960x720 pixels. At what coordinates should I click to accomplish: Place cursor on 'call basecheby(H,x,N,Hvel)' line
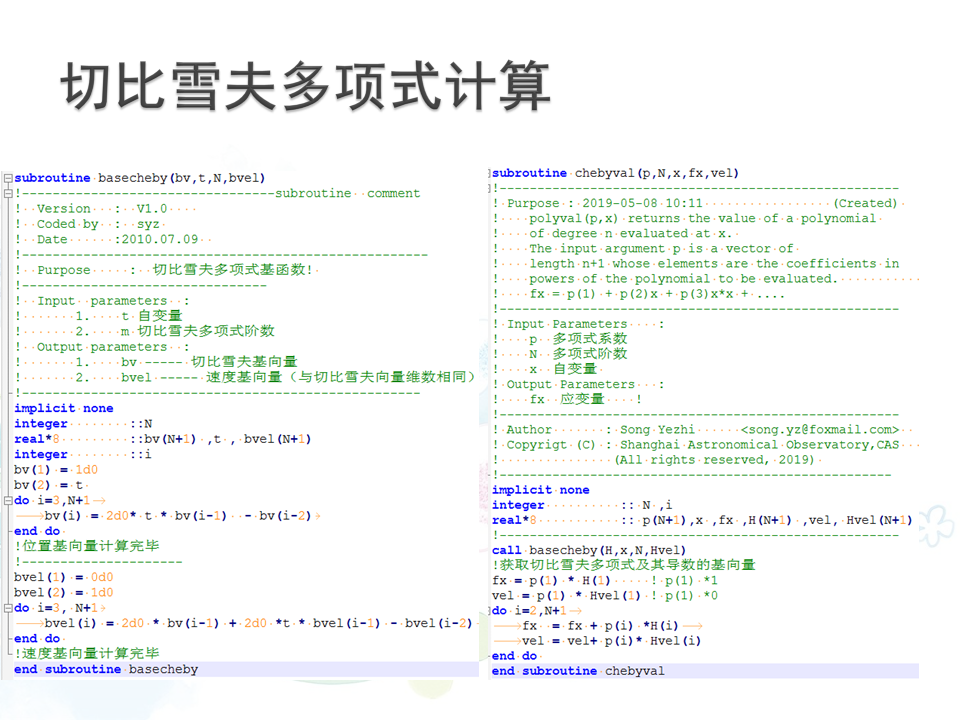pyautogui.click(x=589, y=550)
